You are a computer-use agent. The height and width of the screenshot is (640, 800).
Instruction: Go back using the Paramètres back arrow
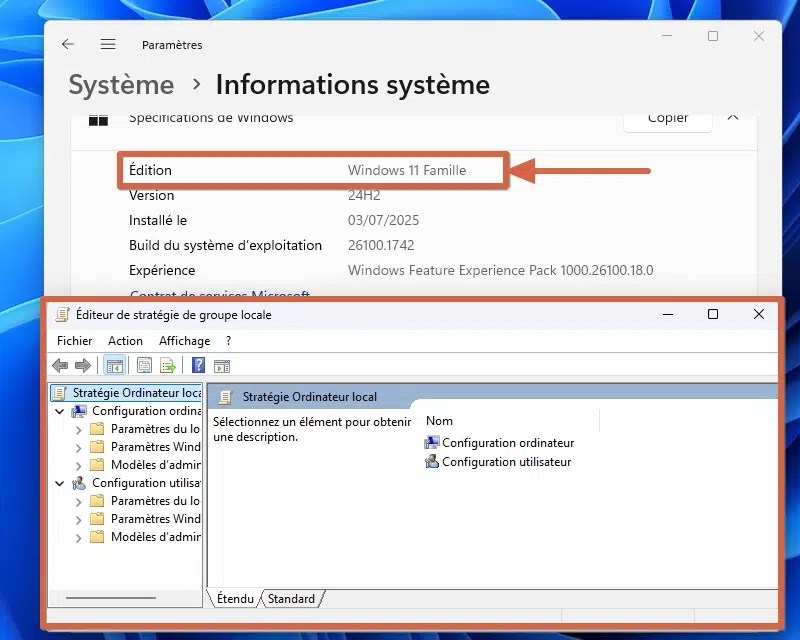point(68,44)
